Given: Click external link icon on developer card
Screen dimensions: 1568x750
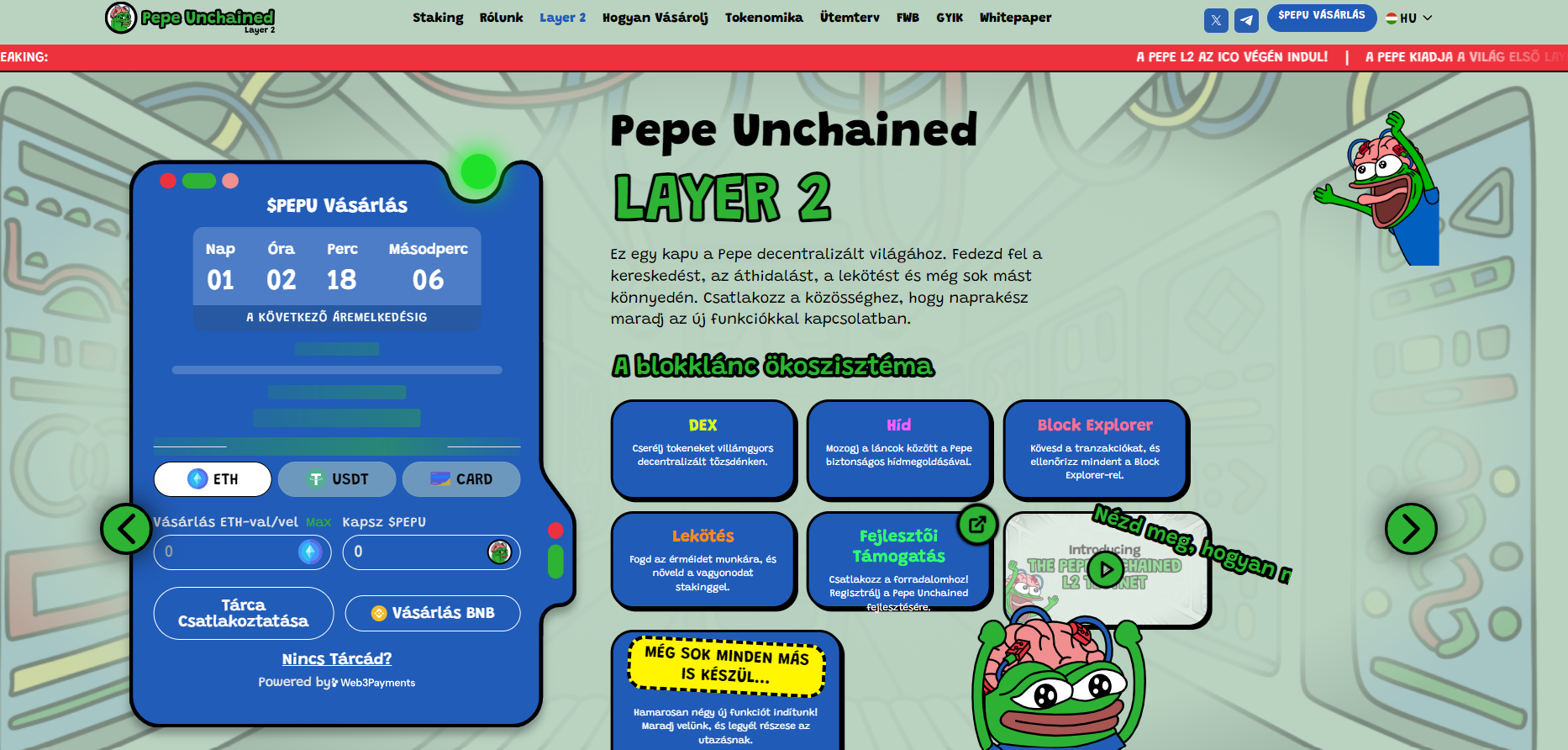Looking at the screenshot, I should [x=977, y=525].
